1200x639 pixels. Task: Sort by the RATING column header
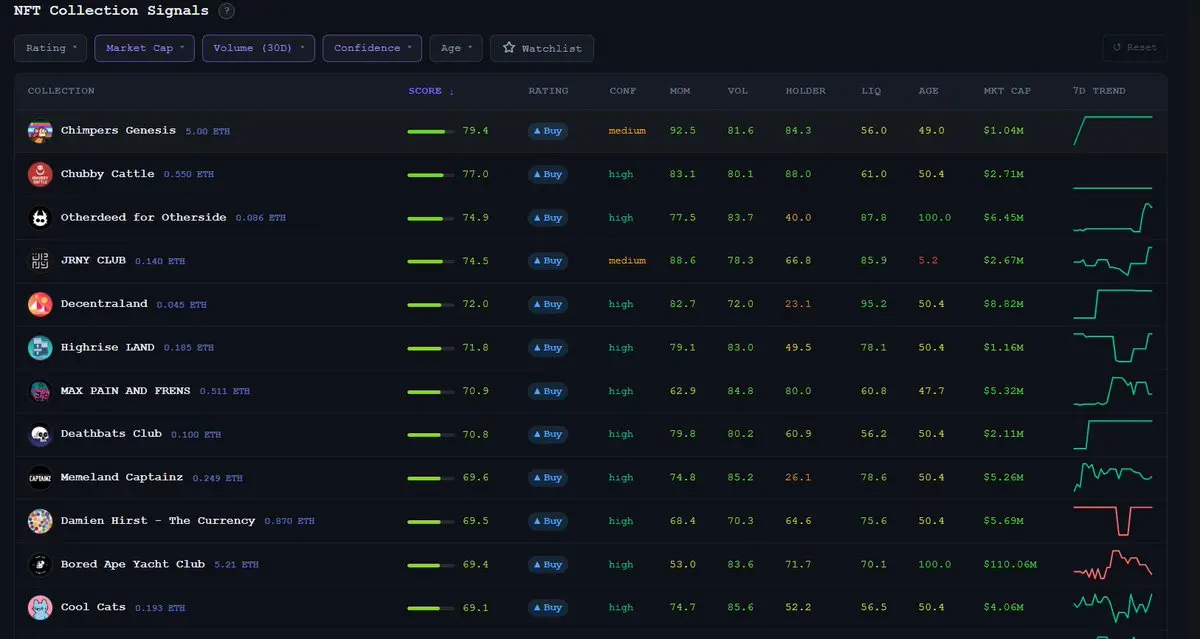pyautogui.click(x=548, y=91)
